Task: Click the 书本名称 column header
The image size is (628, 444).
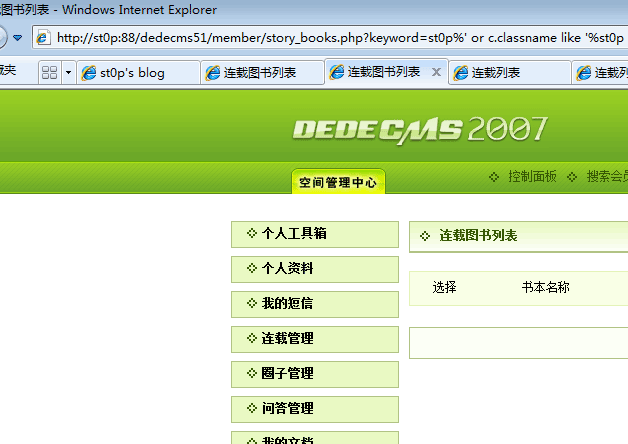Action: pyautogui.click(x=545, y=287)
